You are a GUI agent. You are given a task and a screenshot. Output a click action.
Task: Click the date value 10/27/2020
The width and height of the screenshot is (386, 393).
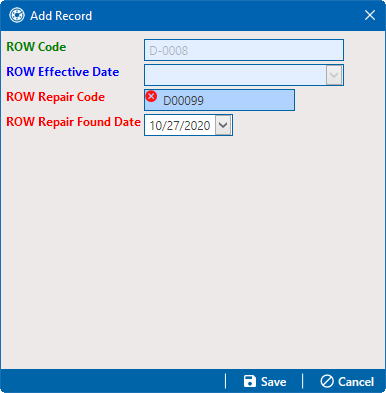coord(180,126)
